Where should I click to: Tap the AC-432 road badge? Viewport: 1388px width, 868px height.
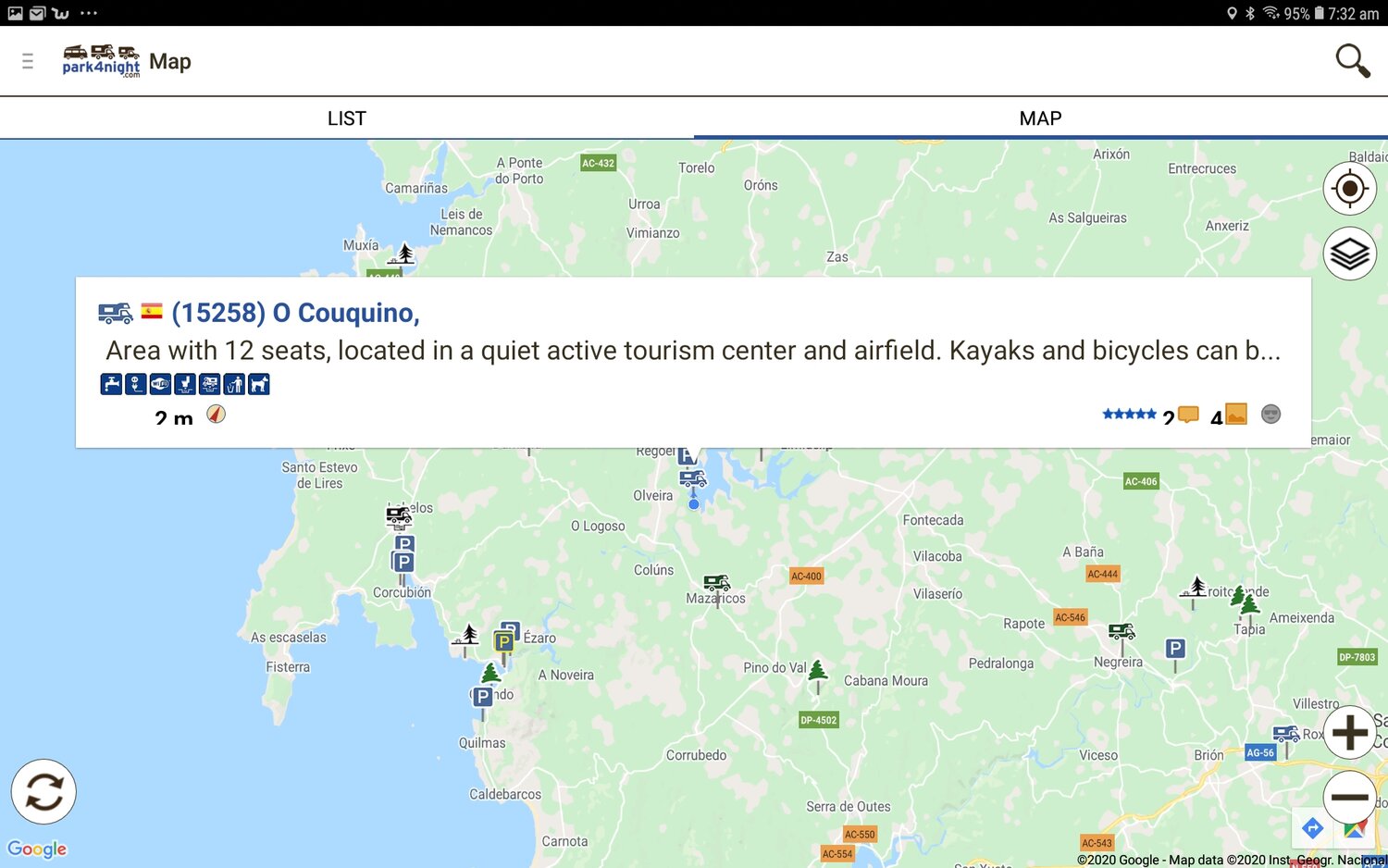click(598, 163)
